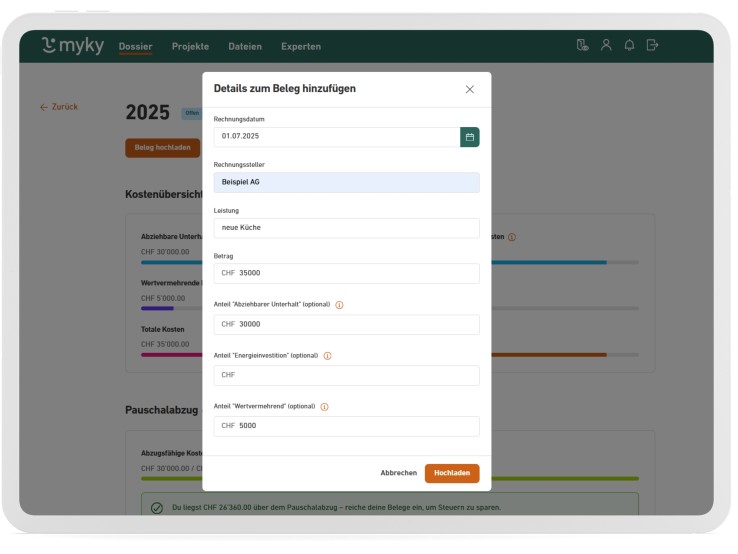Click the Betrag amount field
Image resolution: width=738 pixels, height=554 pixels.
tap(346, 273)
